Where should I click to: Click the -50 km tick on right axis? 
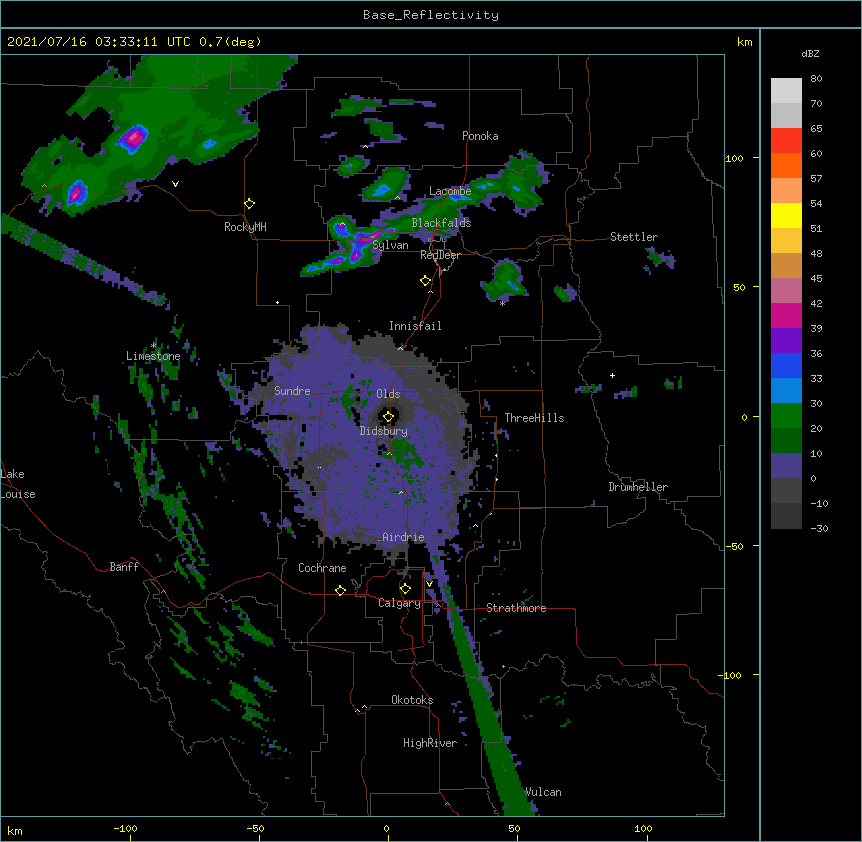pos(734,546)
